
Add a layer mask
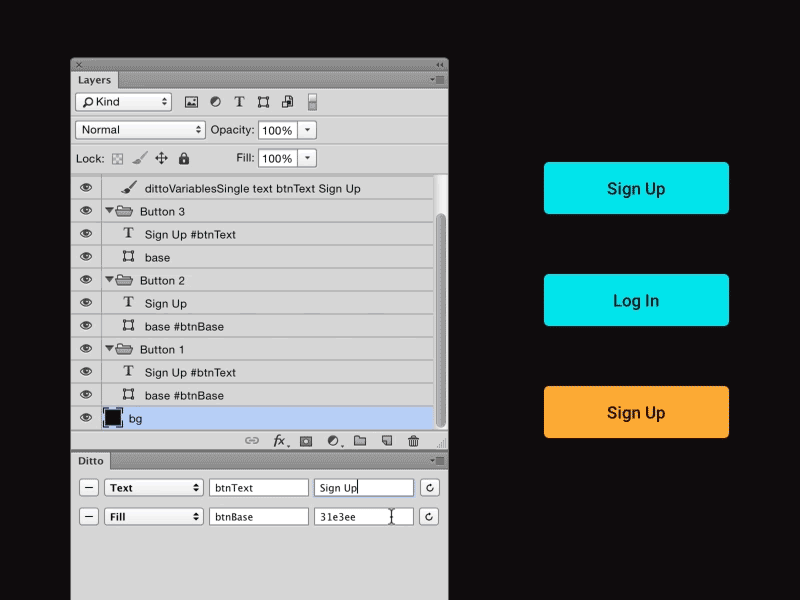pos(306,441)
